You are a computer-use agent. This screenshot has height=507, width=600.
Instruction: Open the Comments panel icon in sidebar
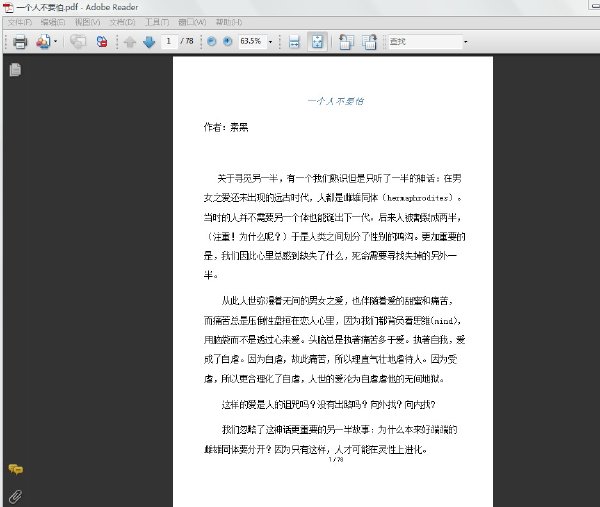(x=16, y=469)
